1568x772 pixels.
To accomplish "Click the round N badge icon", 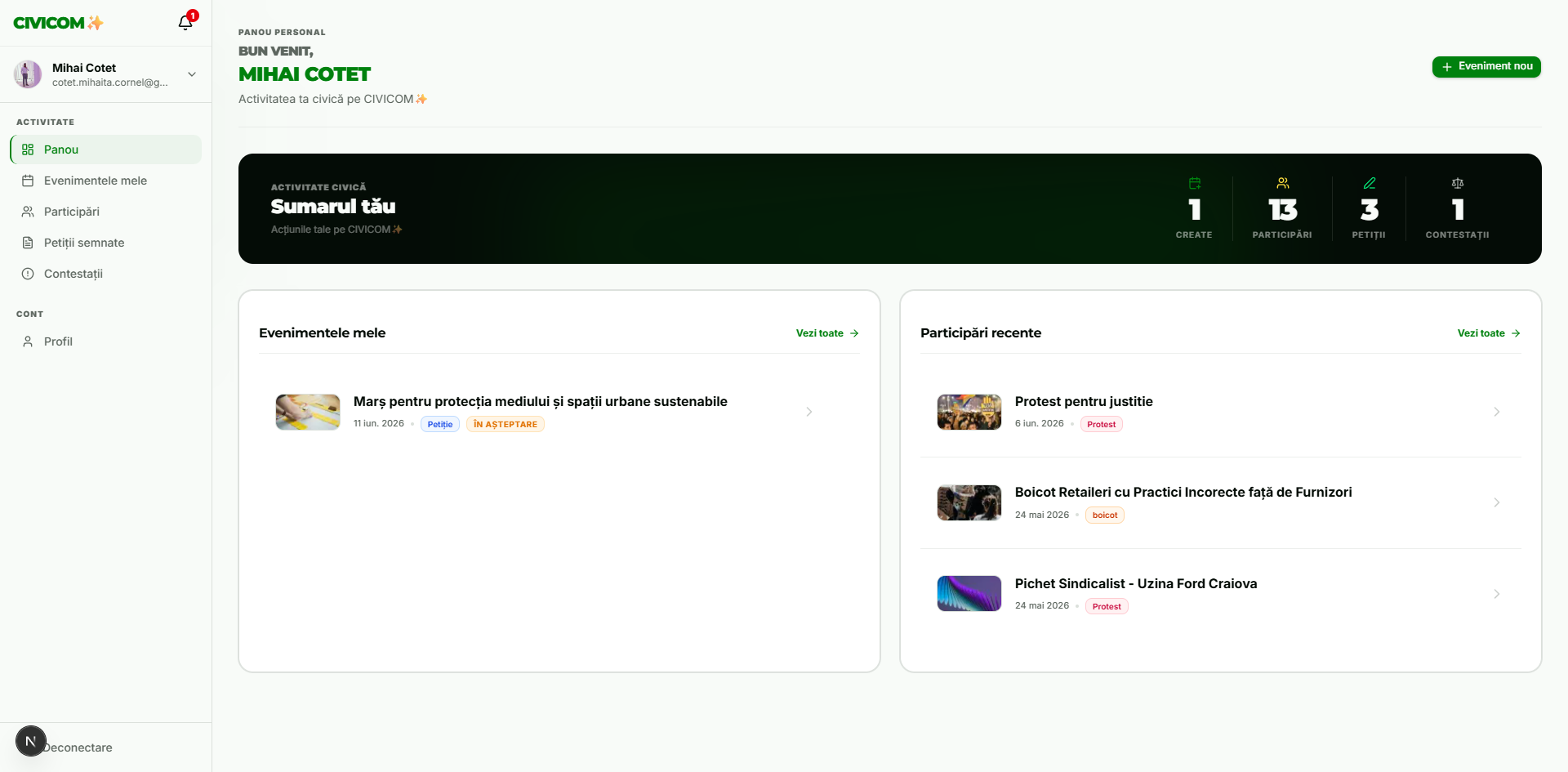I will pyautogui.click(x=31, y=741).
